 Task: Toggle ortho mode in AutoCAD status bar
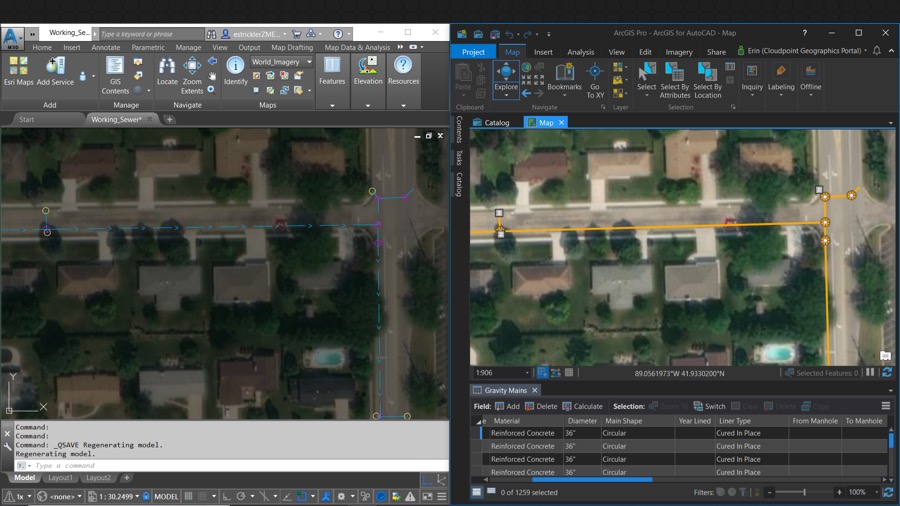pyautogui.click(x=226, y=496)
